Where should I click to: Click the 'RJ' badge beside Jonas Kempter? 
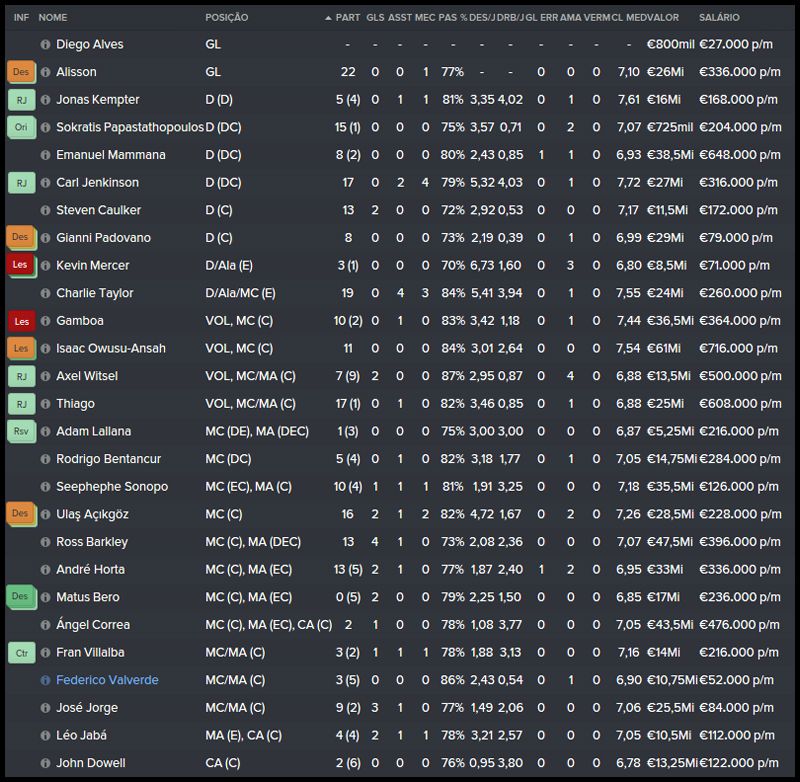point(20,100)
